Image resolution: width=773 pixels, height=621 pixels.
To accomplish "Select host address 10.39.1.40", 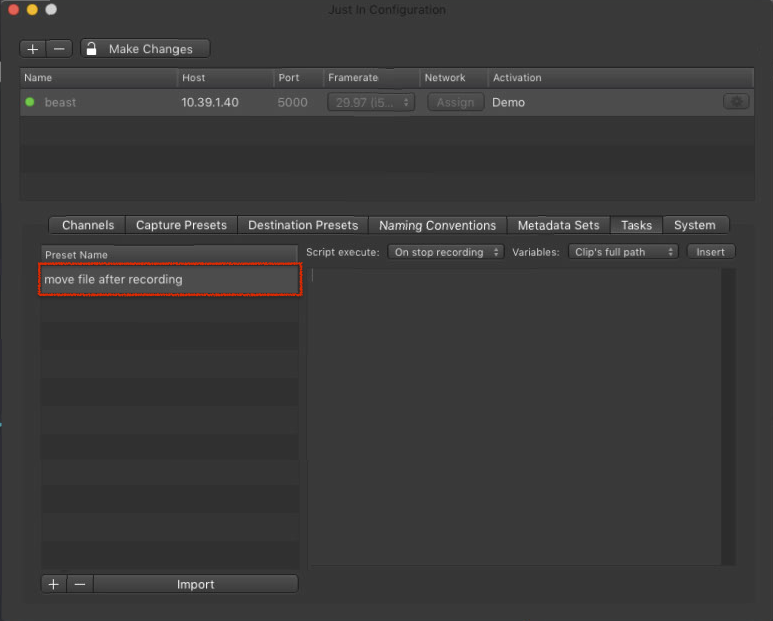I will (210, 103).
